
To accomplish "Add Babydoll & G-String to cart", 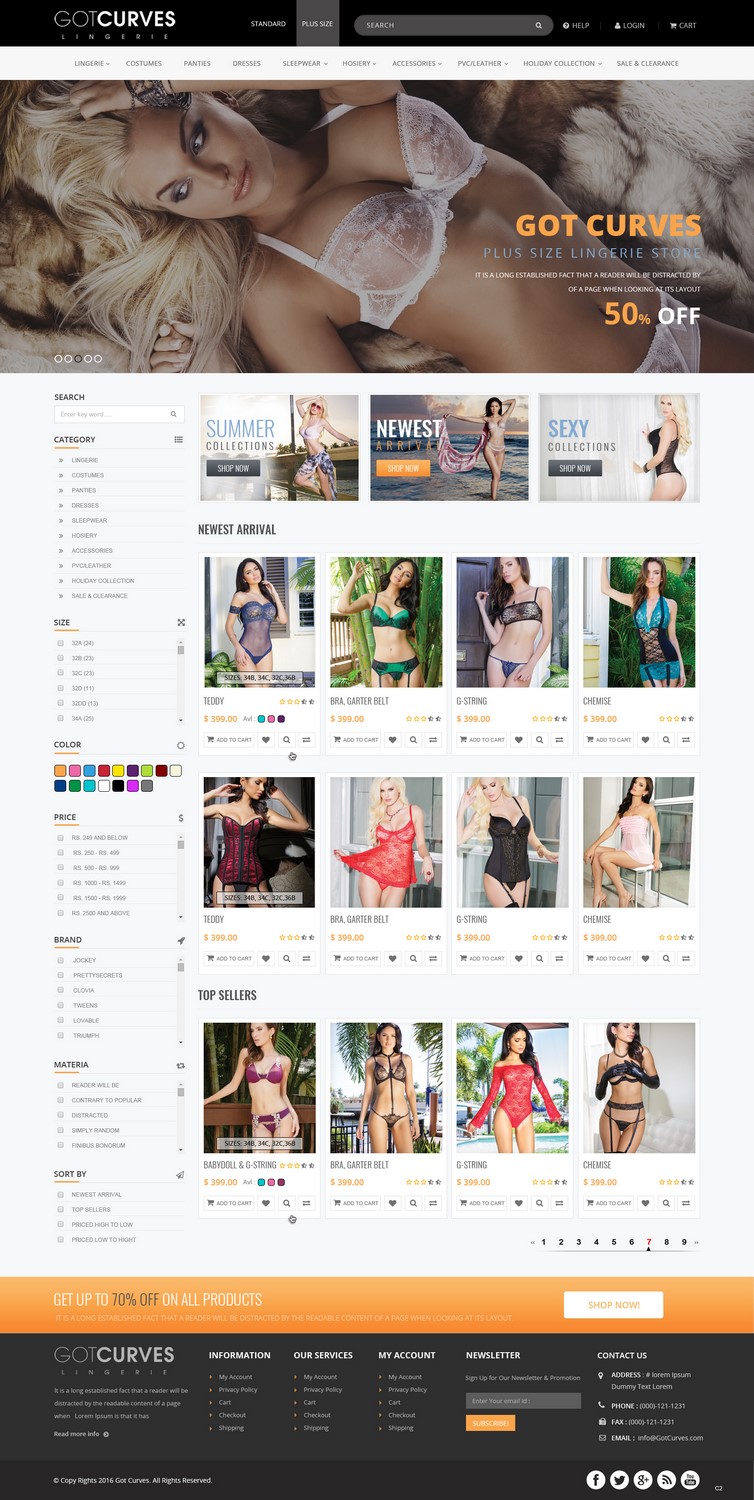I will coord(229,1203).
